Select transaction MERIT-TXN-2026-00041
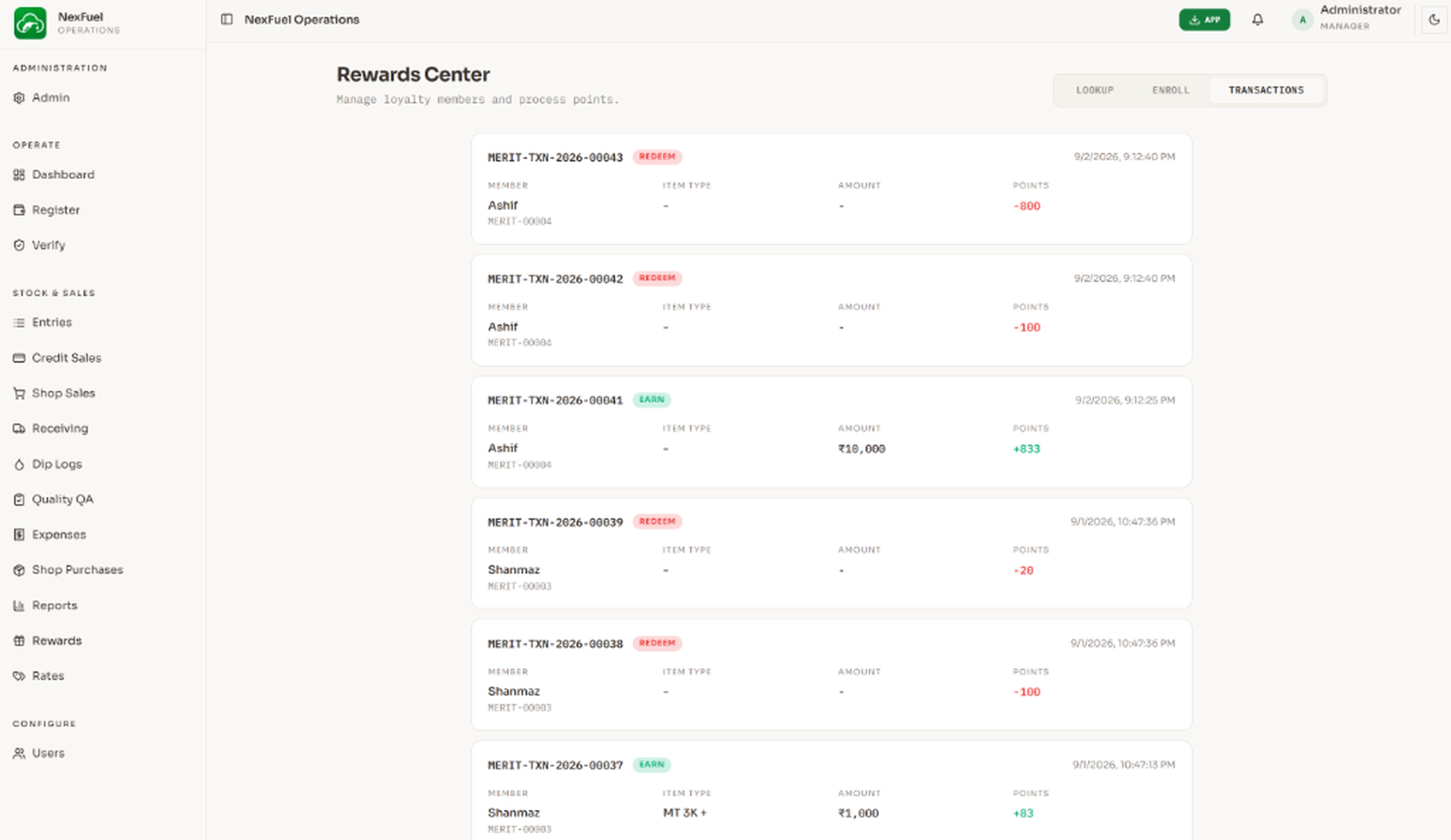This screenshot has width=1451, height=840. [x=831, y=432]
